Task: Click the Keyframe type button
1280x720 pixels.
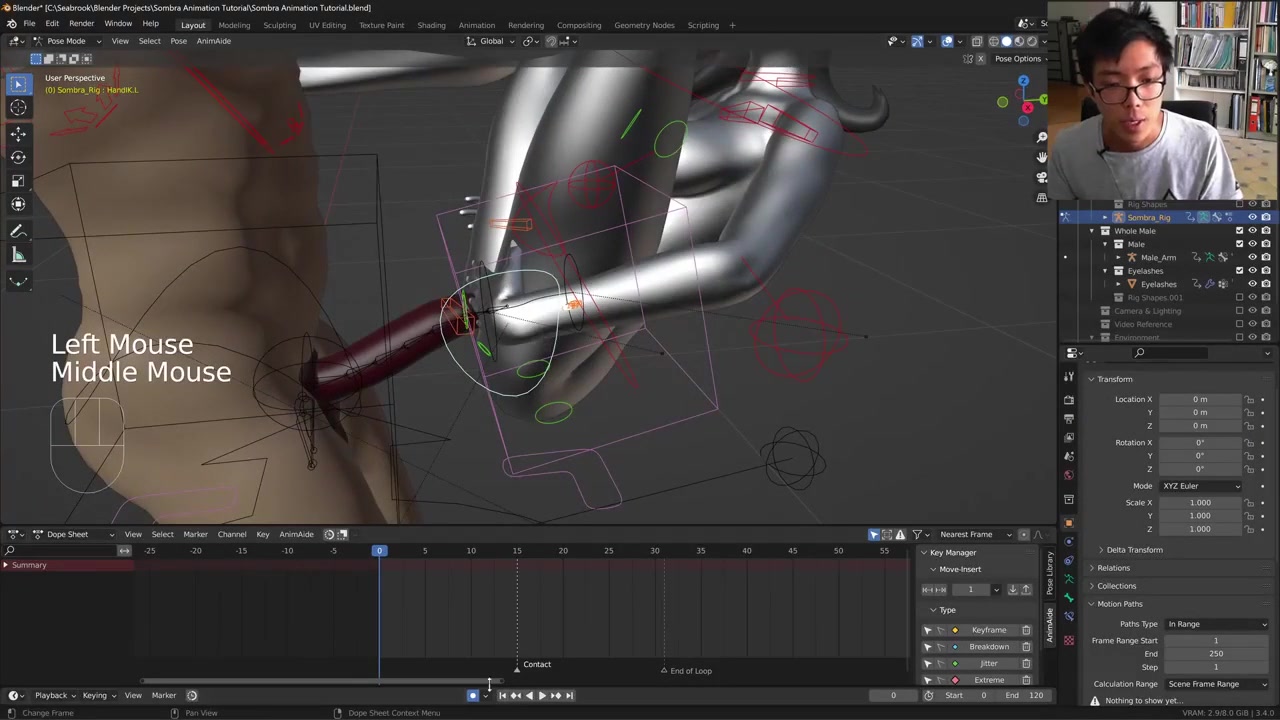Action: tap(988, 630)
